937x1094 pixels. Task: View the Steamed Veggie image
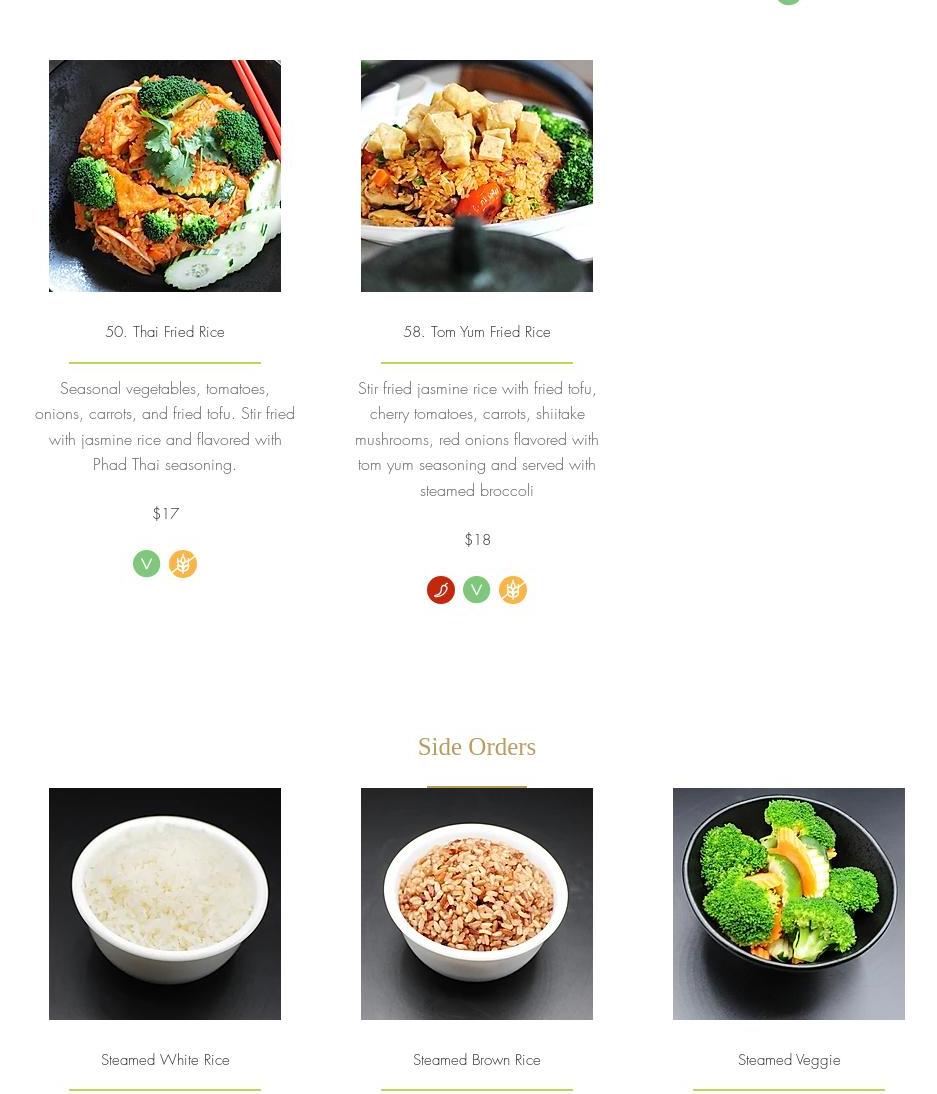[x=788, y=904]
